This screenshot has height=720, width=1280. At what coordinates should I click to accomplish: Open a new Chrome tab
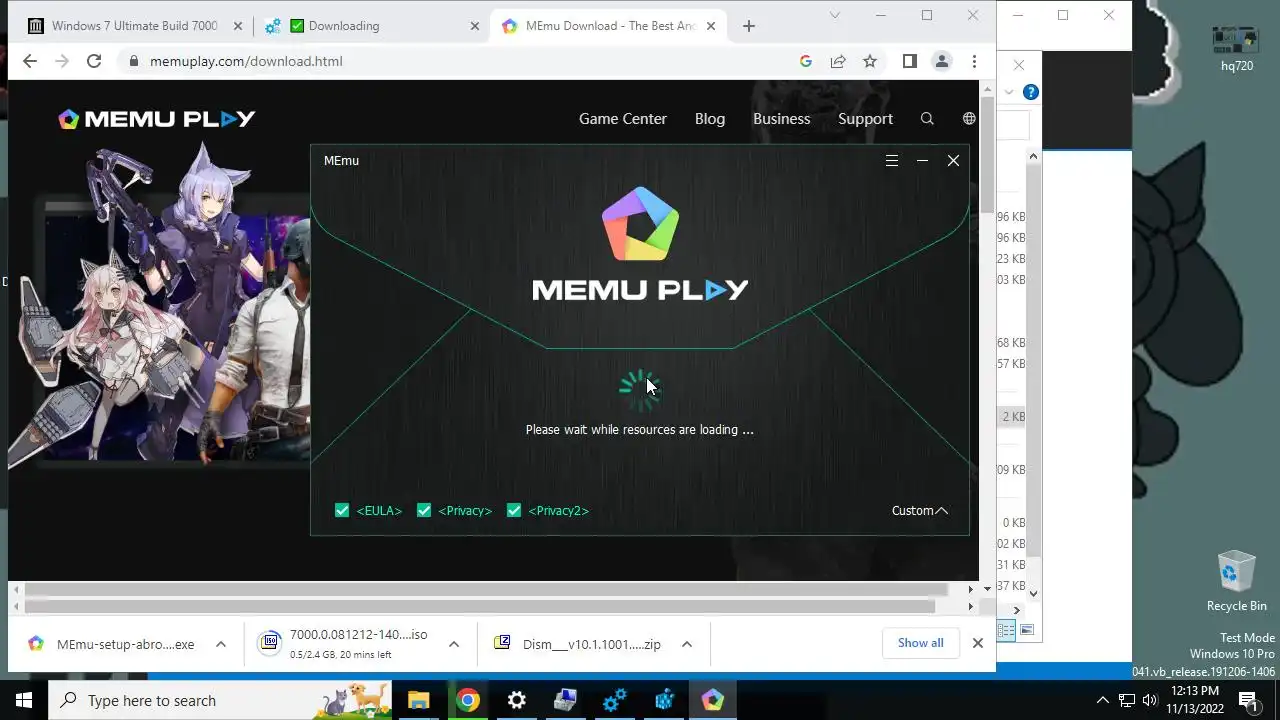(x=749, y=26)
